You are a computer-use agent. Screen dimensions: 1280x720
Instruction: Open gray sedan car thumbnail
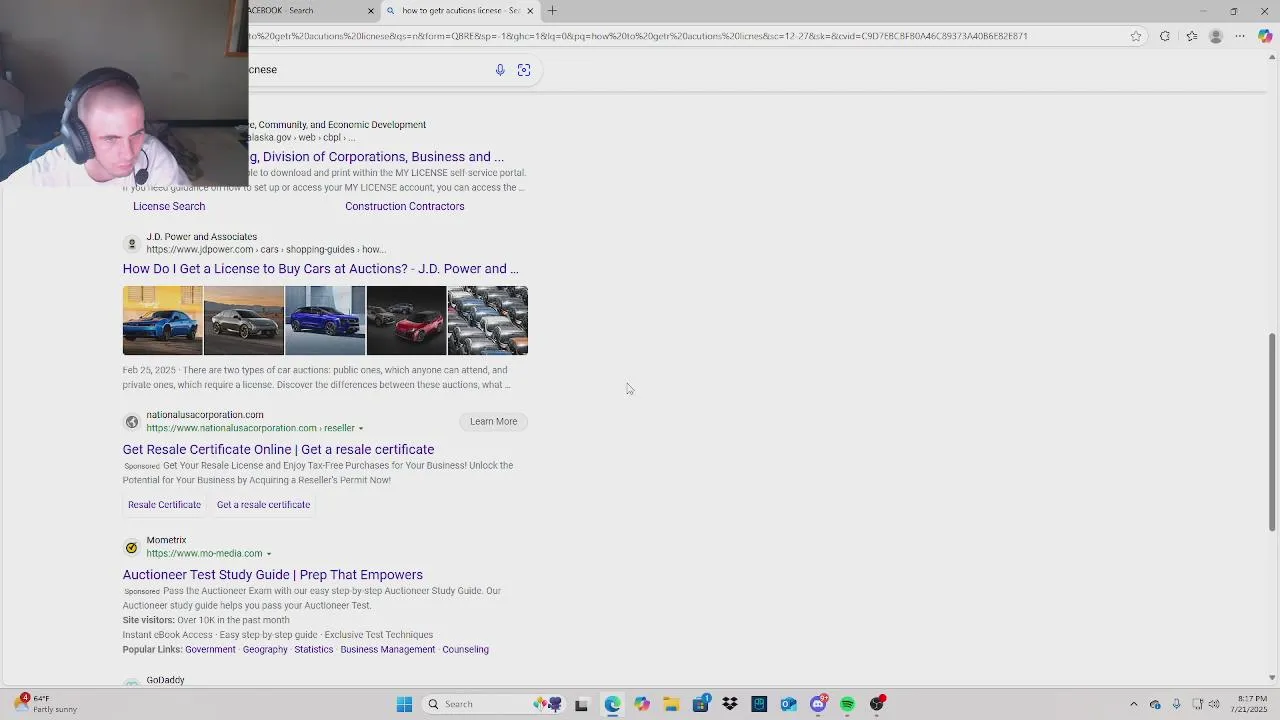pyautogui.click(x=244, y=321)
